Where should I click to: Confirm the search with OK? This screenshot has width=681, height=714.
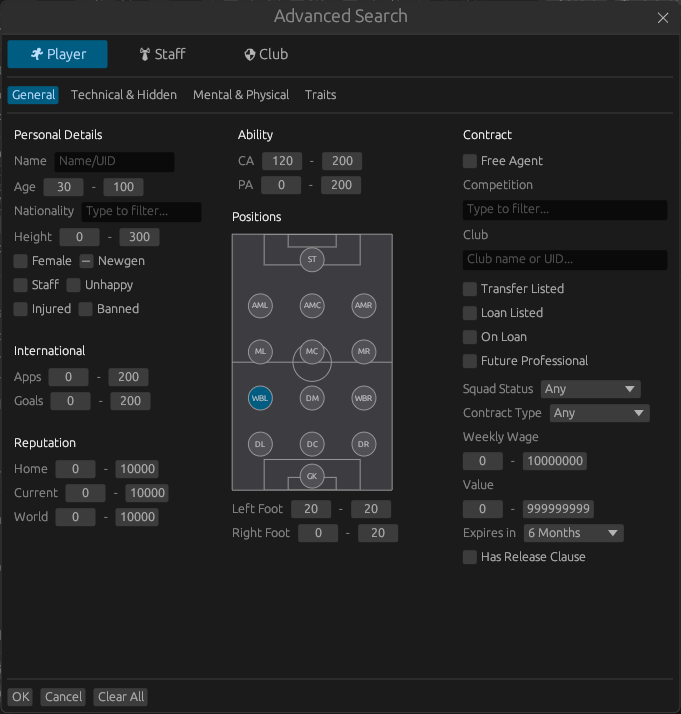point(20,697)
